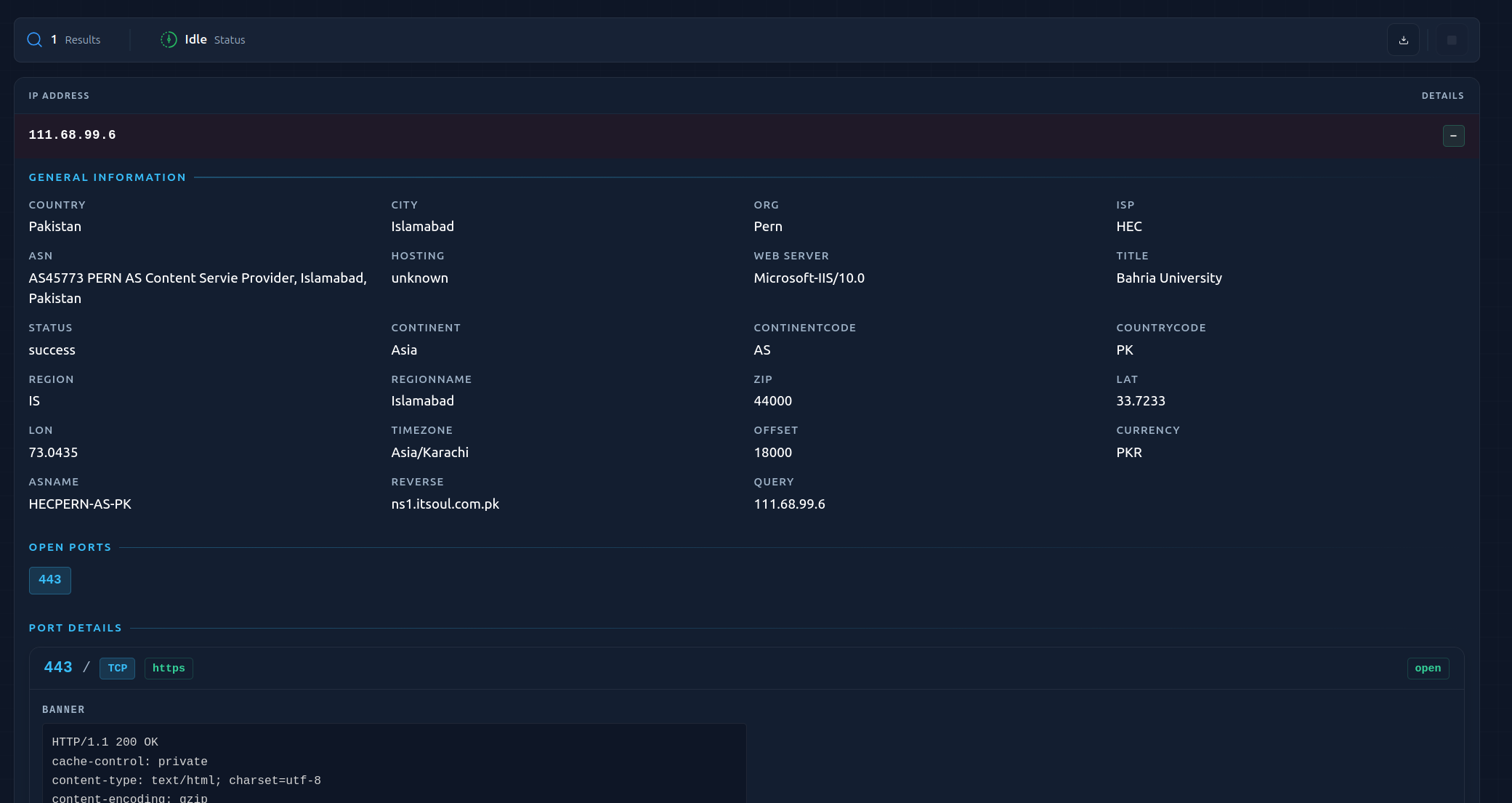Click the GENERAL INFORMATION section heading
Image resolution: width=1512 pixels, height=803 pixels.
click(x=108, y=177)
